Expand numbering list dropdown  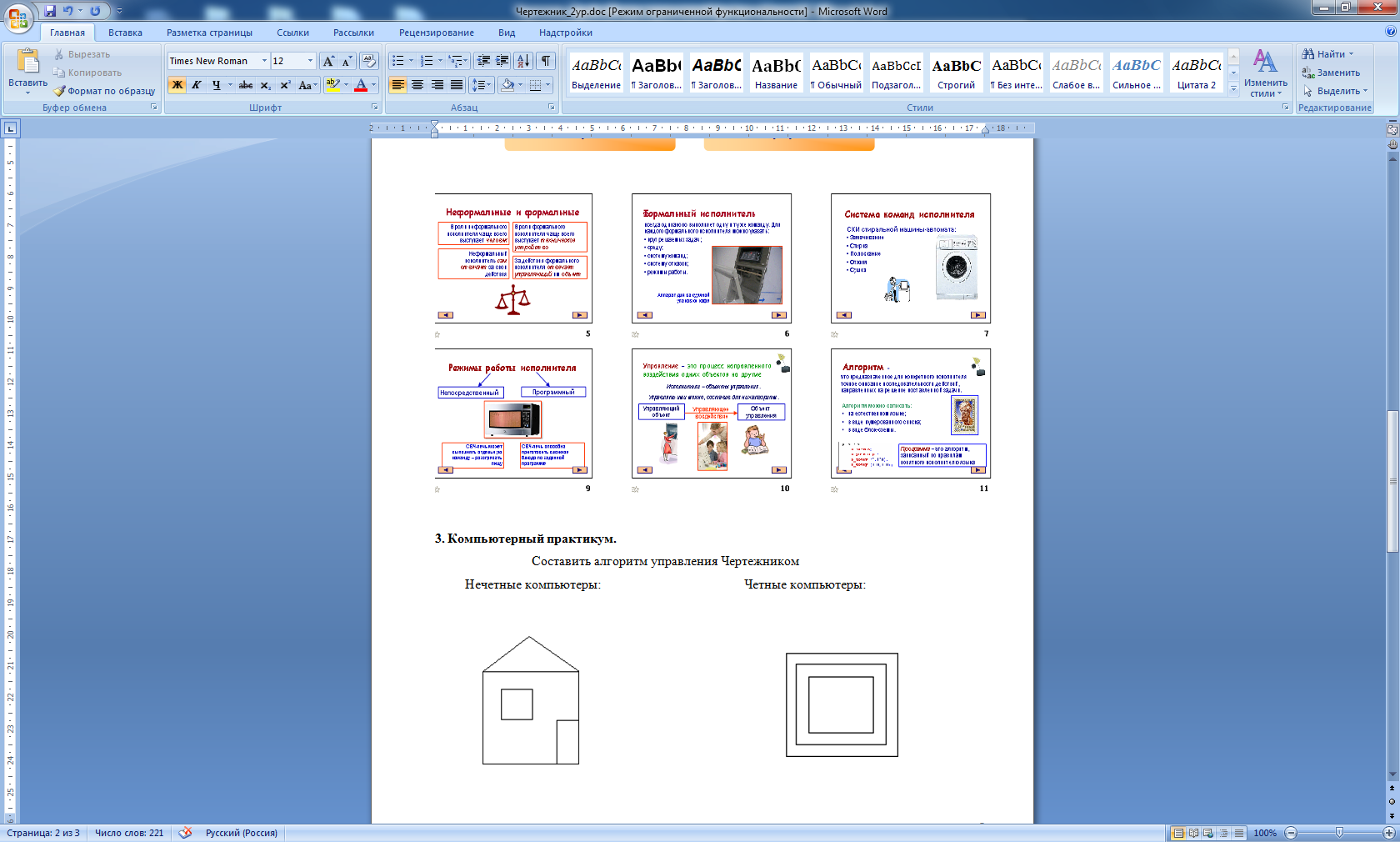click(440, 61)
